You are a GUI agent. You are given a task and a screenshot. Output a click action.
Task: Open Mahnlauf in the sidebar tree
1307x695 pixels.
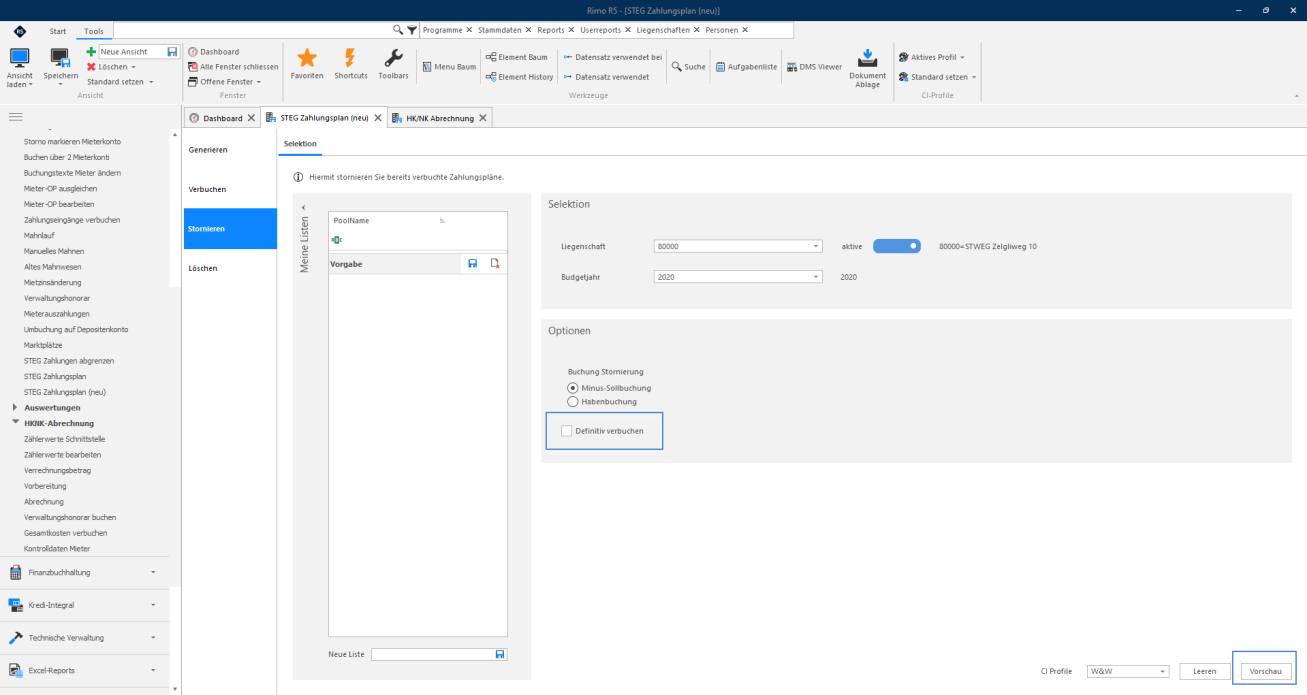[41, 235]
